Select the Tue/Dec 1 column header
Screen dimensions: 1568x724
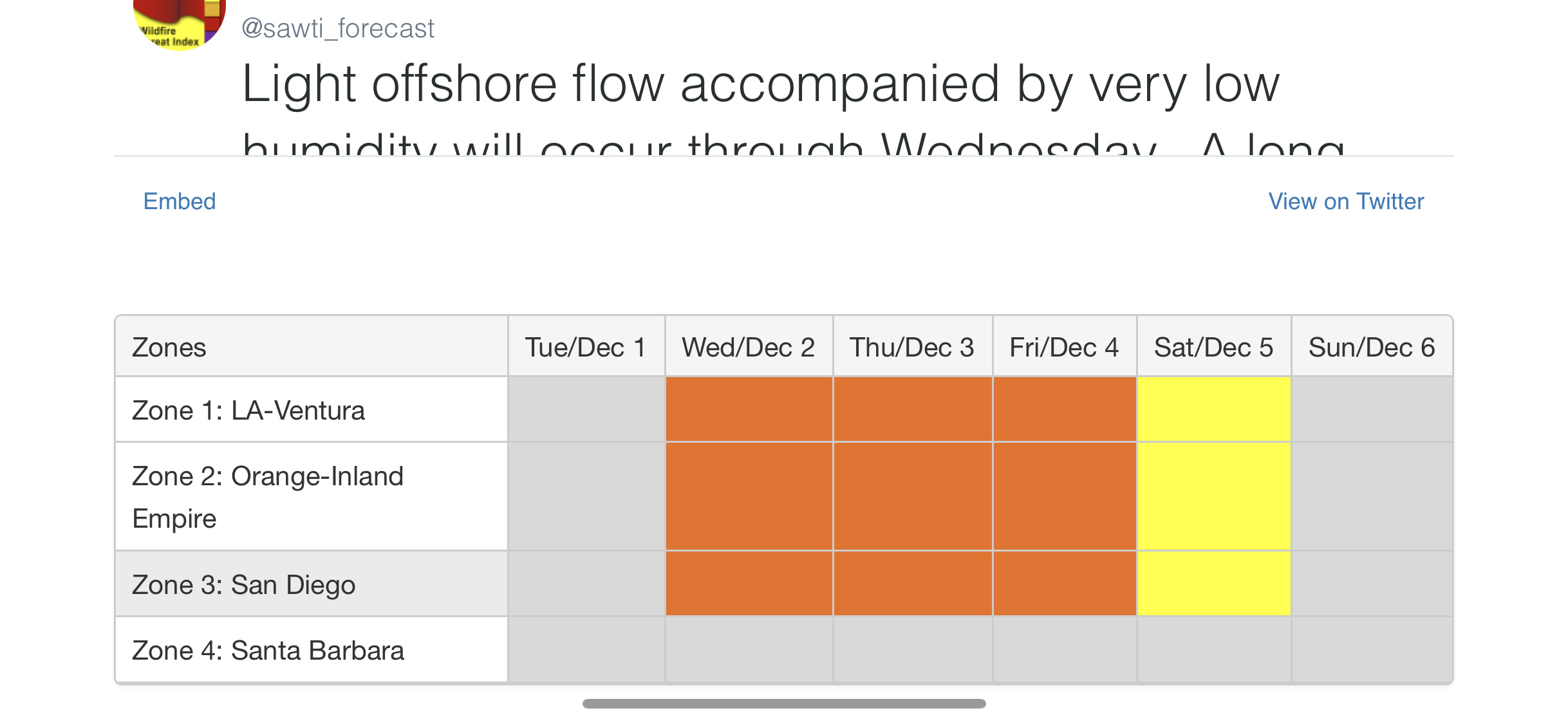[x=586, y=347]
